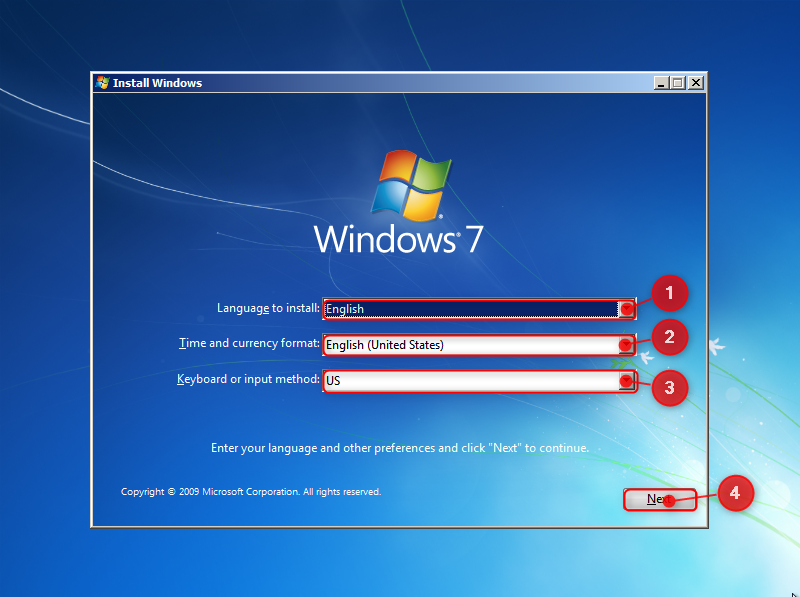Click the "Keyboard or input method:" label

tap(248, 379)
